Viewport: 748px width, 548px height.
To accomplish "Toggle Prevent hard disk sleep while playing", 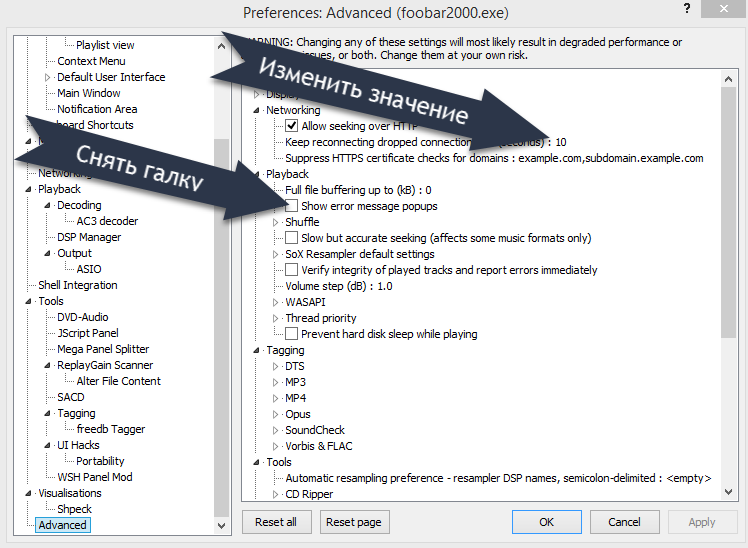I will pos(292,334).
